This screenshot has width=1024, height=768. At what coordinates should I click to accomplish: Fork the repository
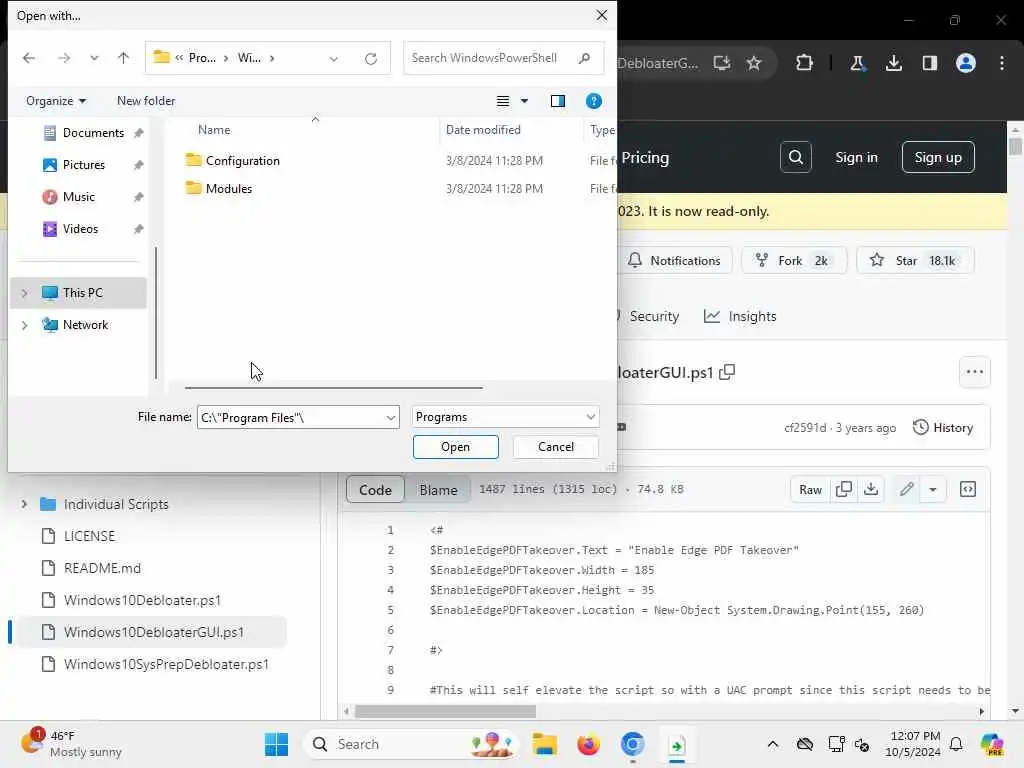793,261
